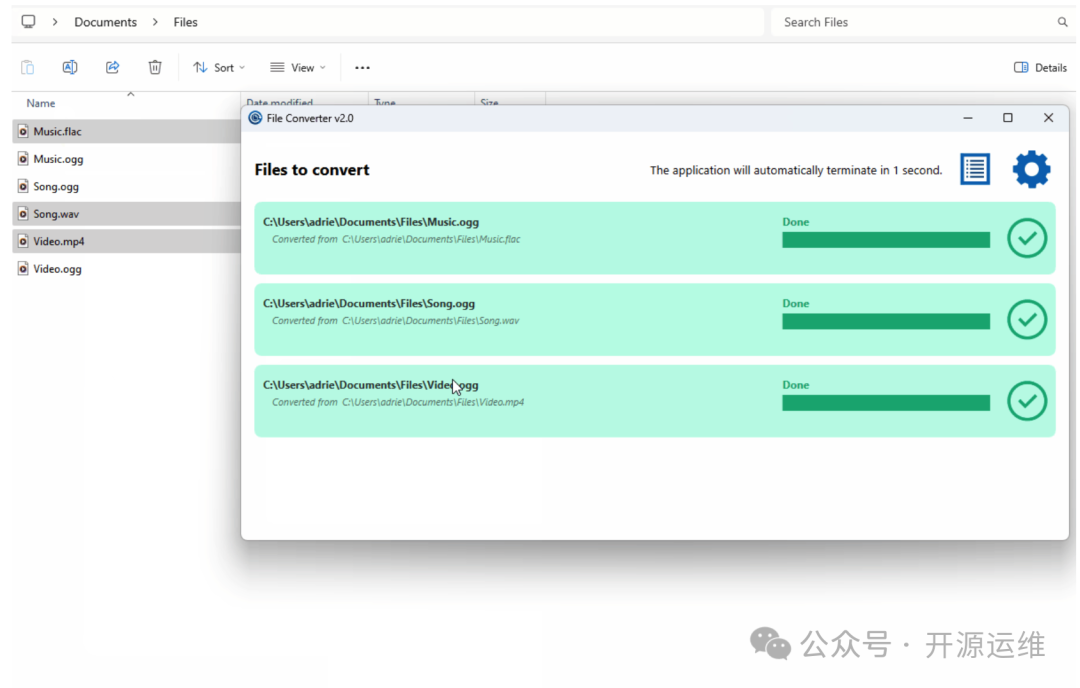
Task: Click the paste icon in Explorer toolbar
Action: click(x=28, y=67)
